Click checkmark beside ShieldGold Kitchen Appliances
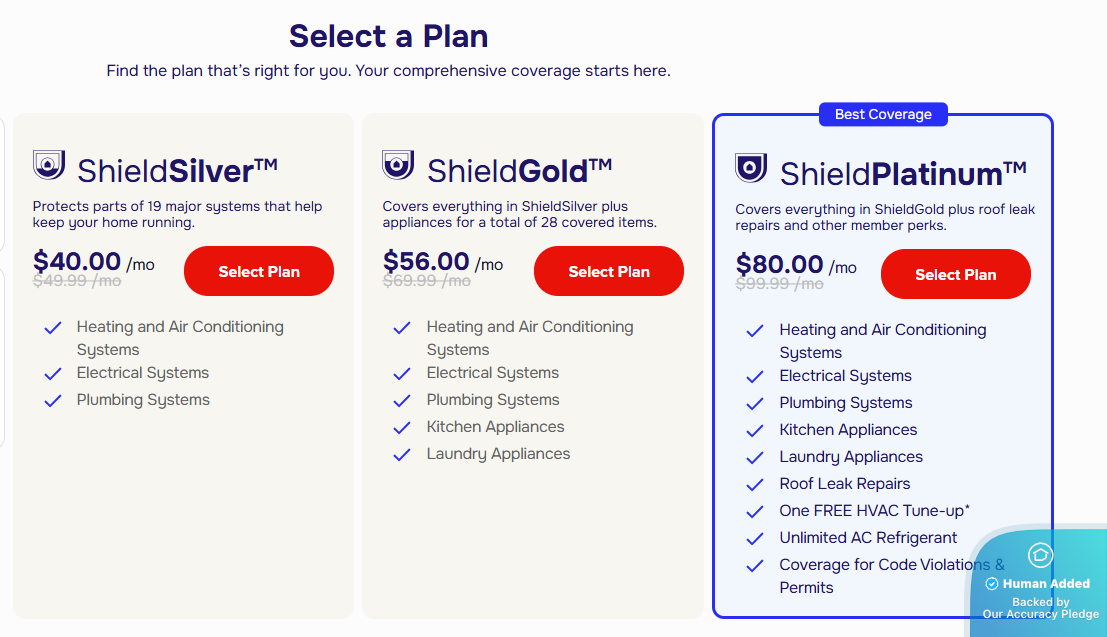This screenshot has height=637, width=1107. point(403,428)
